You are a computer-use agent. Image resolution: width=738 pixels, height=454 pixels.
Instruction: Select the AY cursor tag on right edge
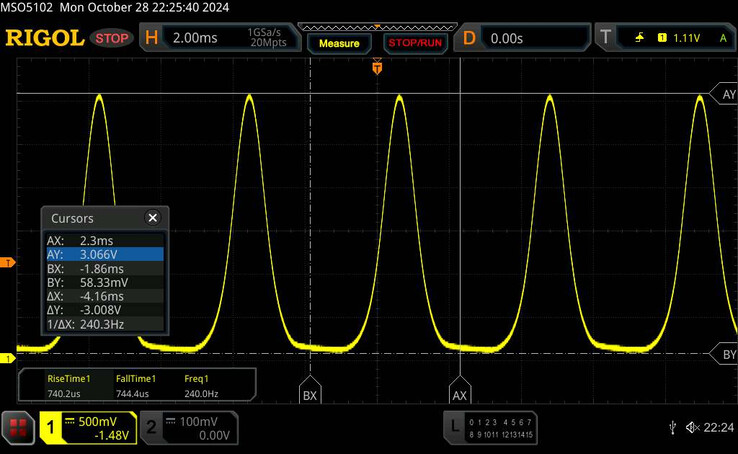coord(727,94)
